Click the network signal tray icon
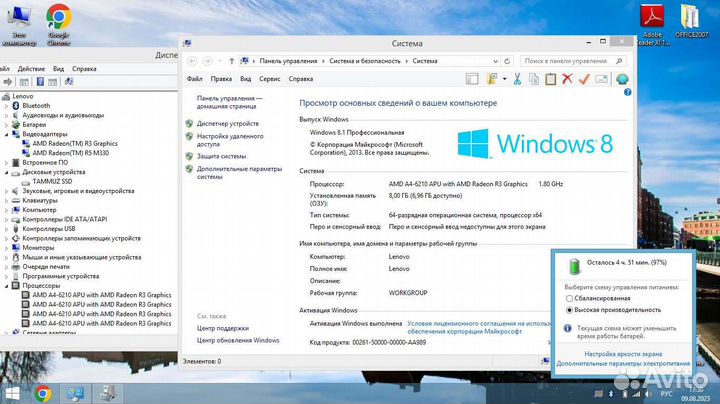The image size is (720, 404). pyautogui.click(x=636, y=394)
